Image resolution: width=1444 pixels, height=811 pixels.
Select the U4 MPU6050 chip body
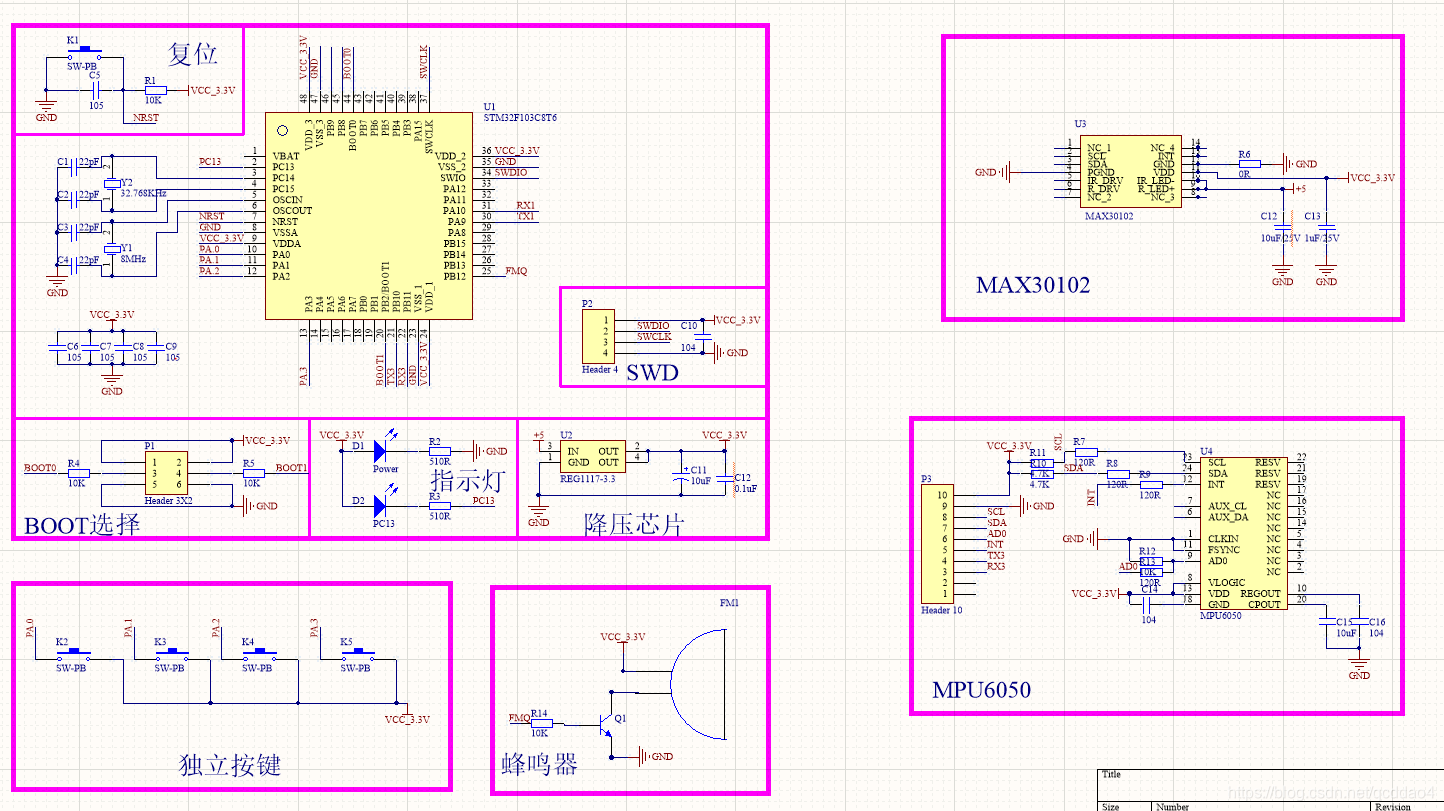coord(1243,534)
